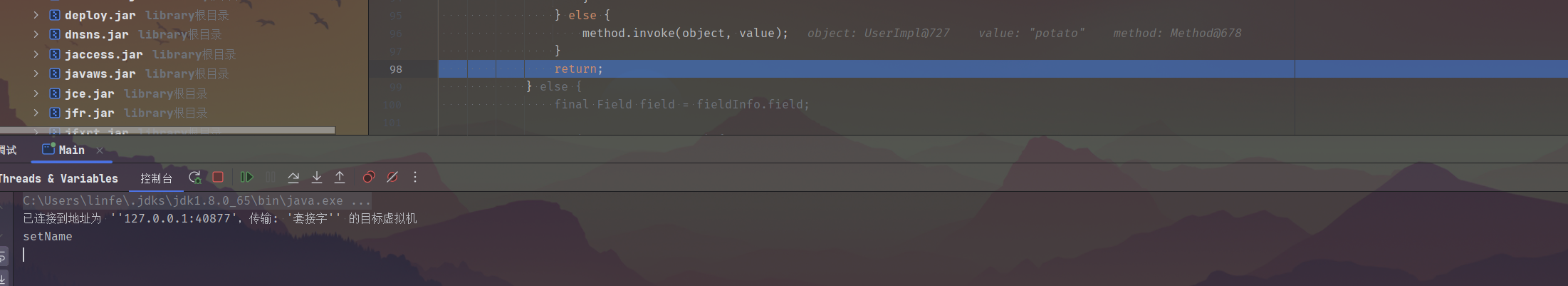Mute all breakpoints
The height and width of the screenshot is (286, 1568).
click(x=392, y=177)
